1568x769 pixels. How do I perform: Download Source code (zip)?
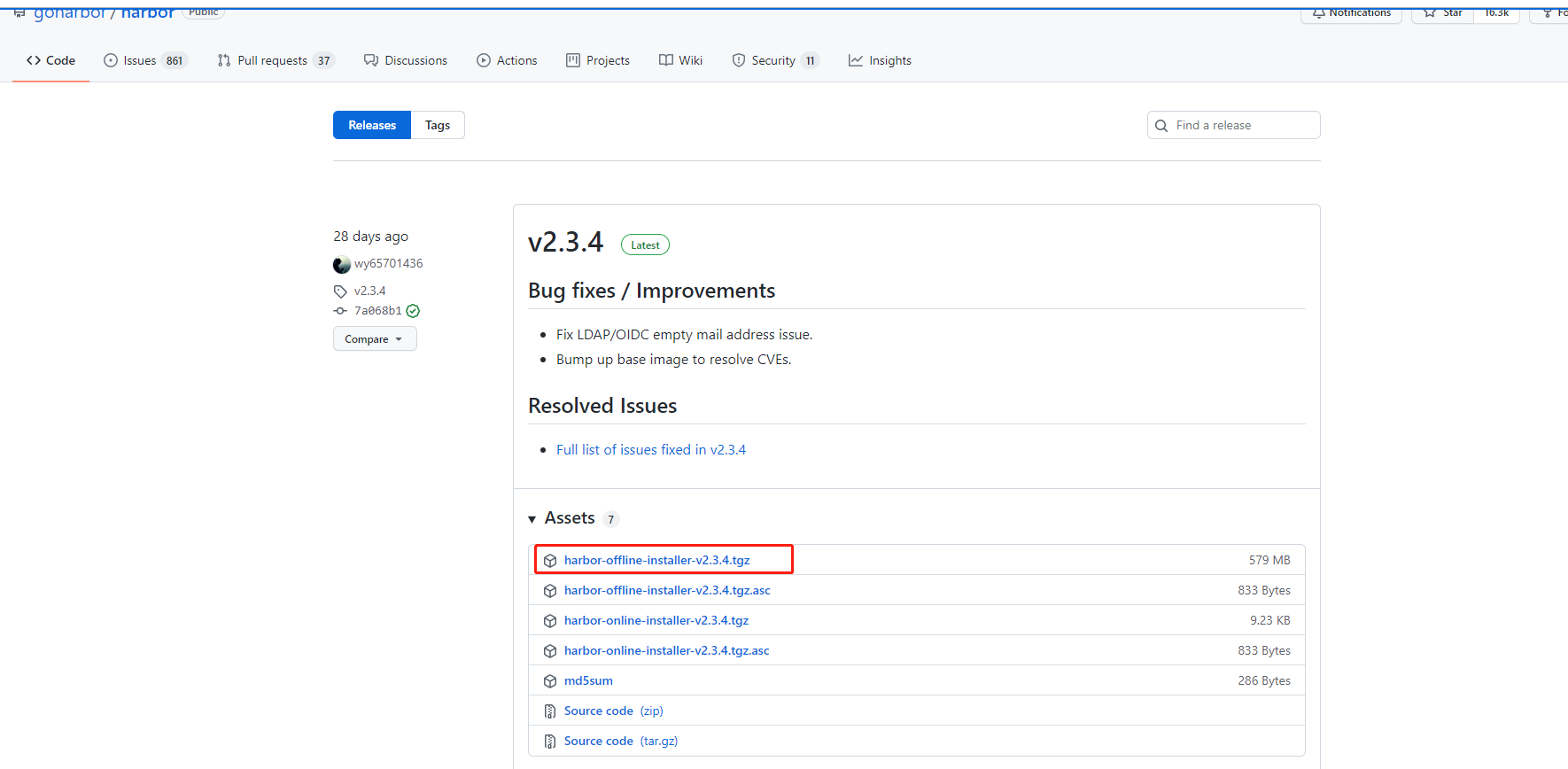click(x=614, y=711)
